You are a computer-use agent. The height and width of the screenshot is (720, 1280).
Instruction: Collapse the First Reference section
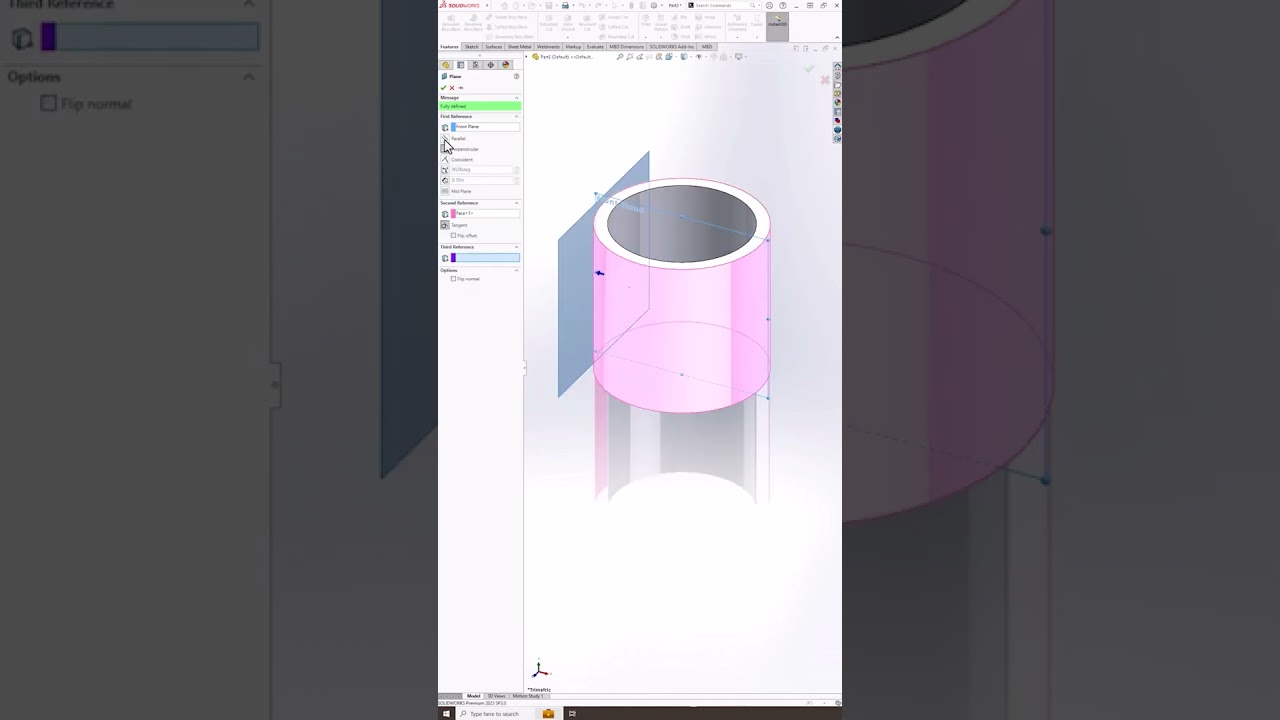517,116
